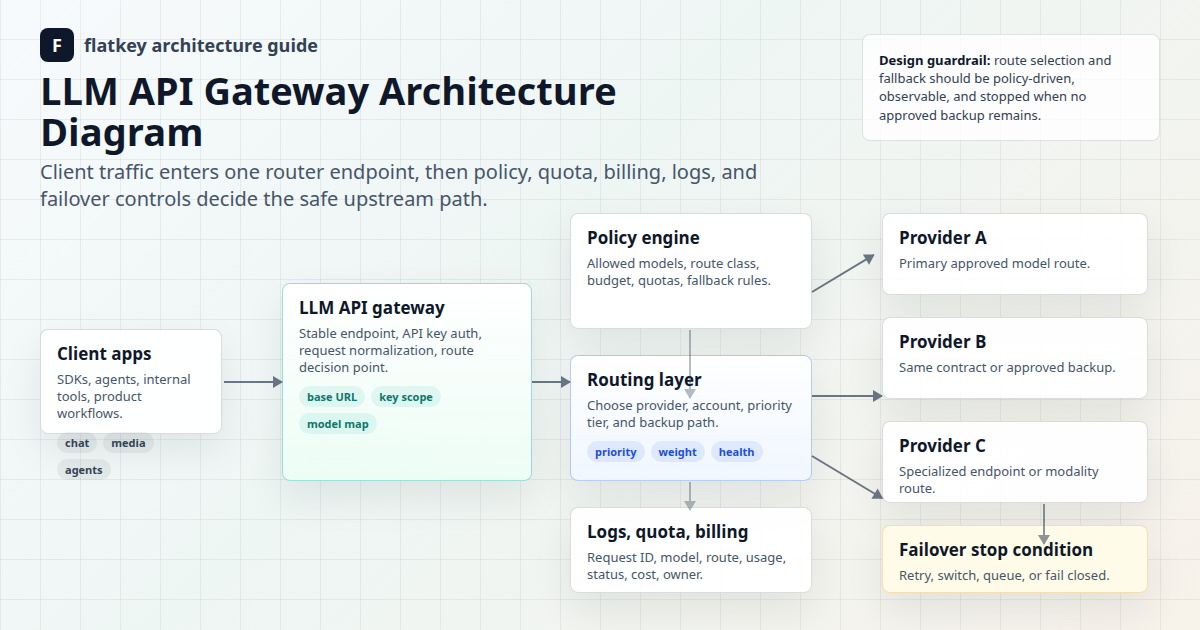Click the agents tag pill
Screen dimensions: 1200x630
(84, 470)
